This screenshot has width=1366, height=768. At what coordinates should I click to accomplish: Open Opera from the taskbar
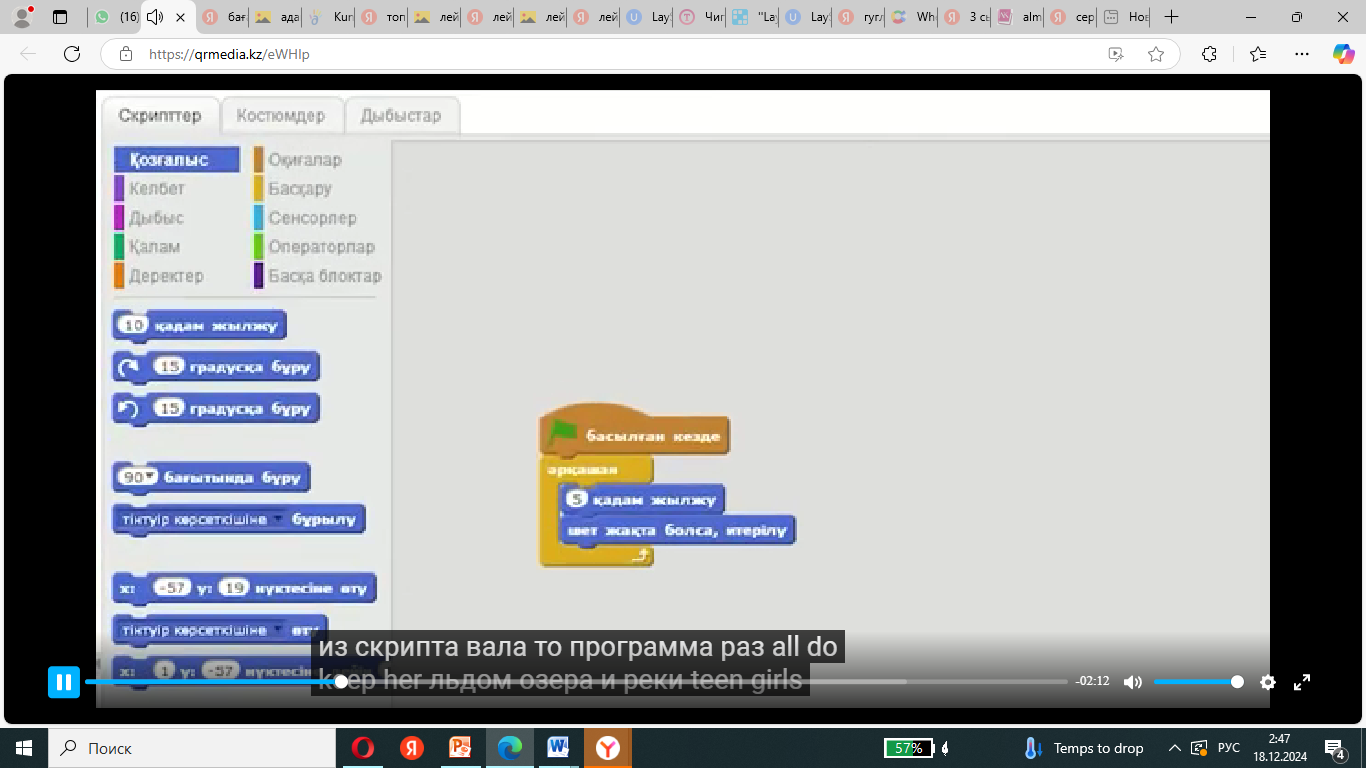(x=363, y=748)
